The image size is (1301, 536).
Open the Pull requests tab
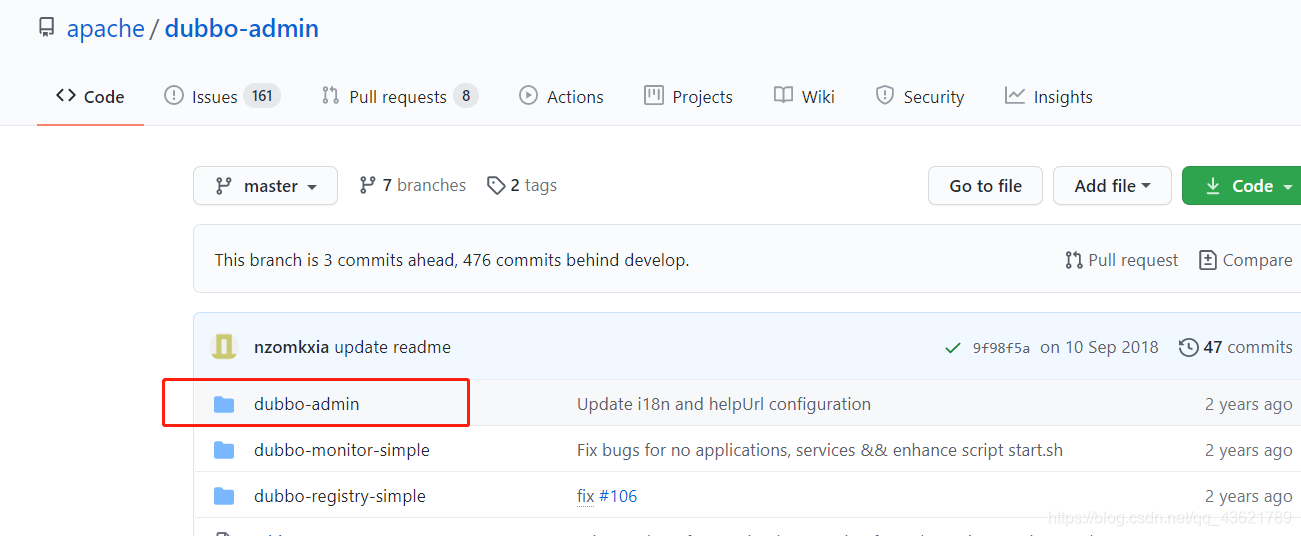click(x=399, y=97)
